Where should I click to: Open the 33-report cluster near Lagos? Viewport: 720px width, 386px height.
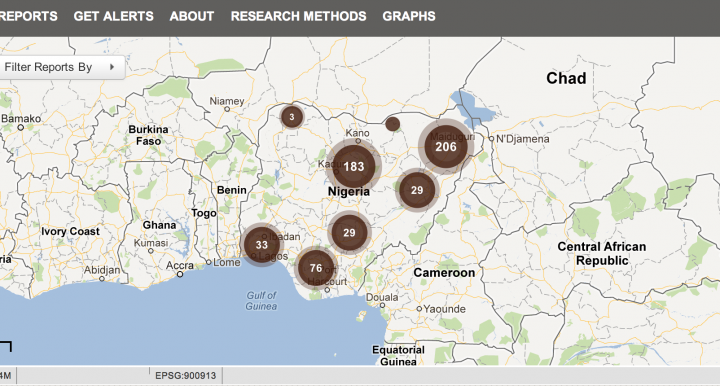click(261, 245)
